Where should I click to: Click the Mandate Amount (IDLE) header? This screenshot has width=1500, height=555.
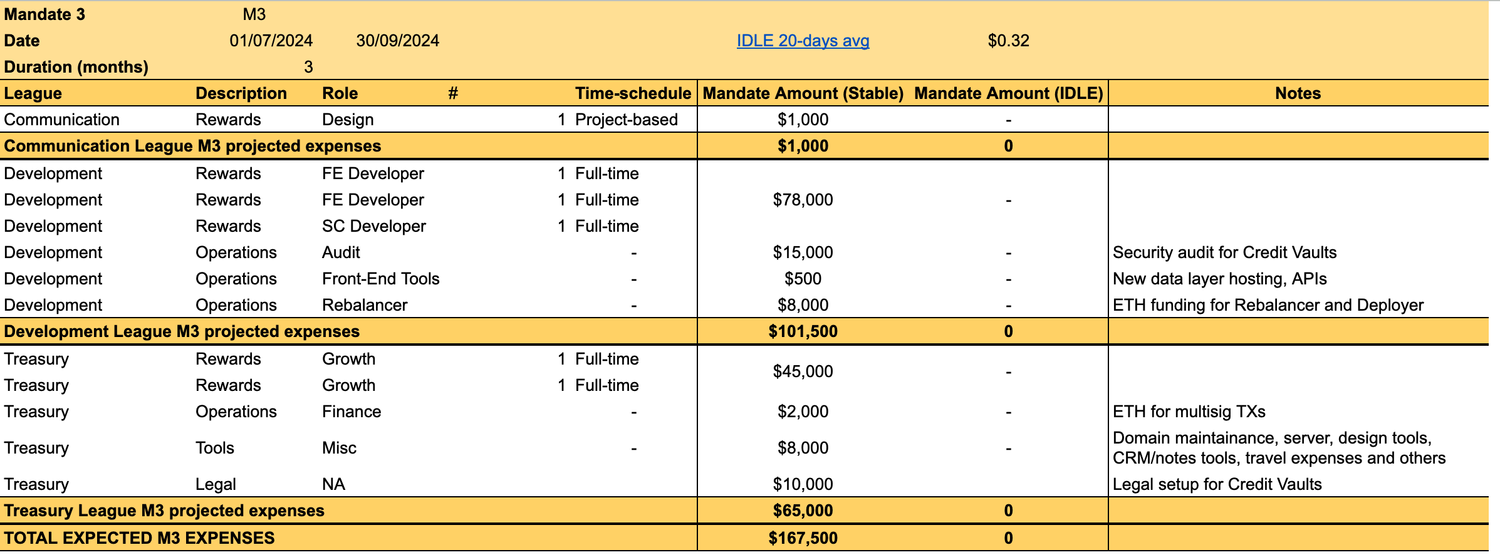[x=1008, y=93]
